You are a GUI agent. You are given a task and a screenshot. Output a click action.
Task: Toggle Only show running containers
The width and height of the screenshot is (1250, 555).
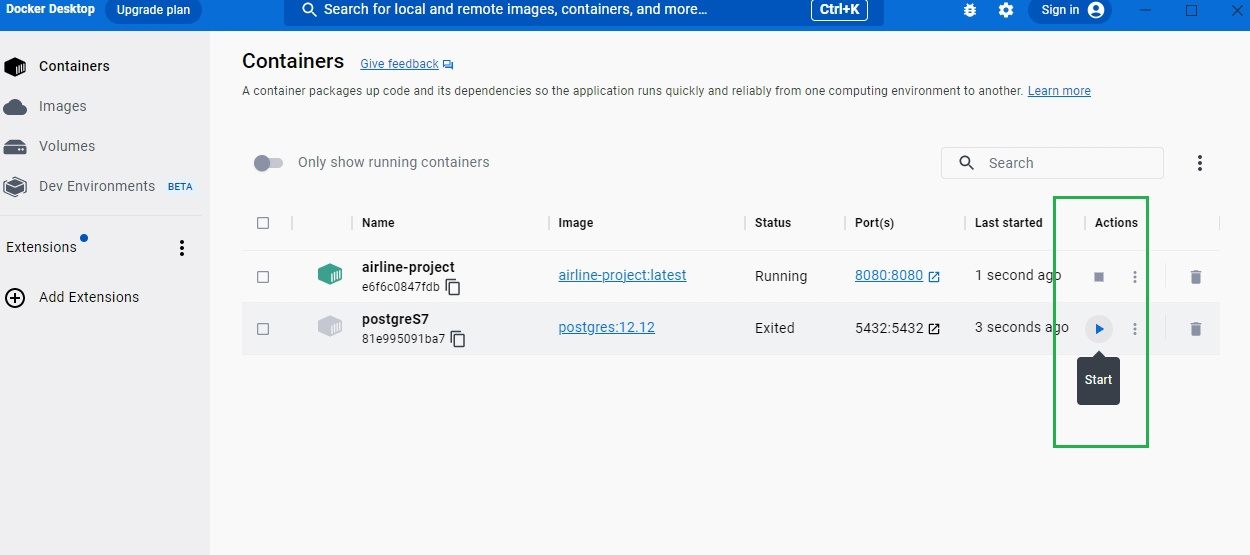tap(268, 162)
